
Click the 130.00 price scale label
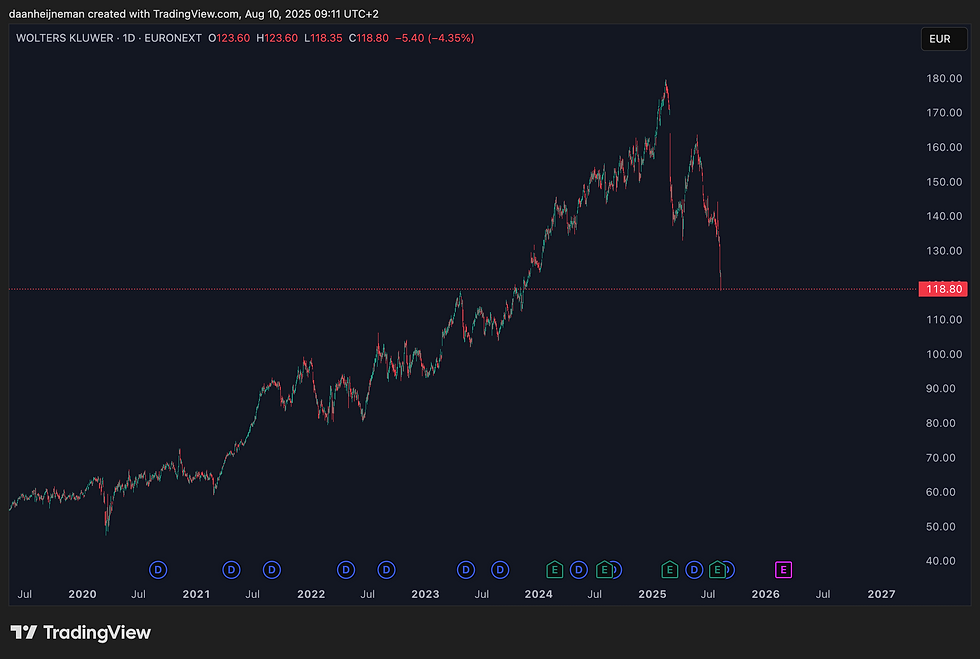[944, 251]
